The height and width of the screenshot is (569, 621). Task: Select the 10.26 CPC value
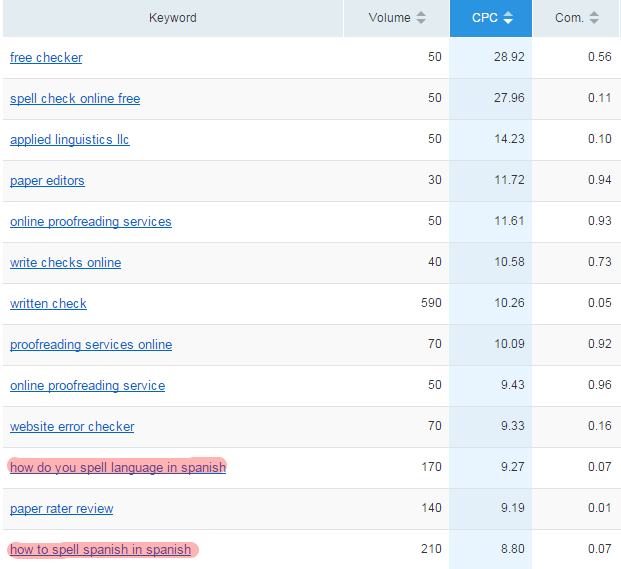pyautogui.click(x=509, y=303)
